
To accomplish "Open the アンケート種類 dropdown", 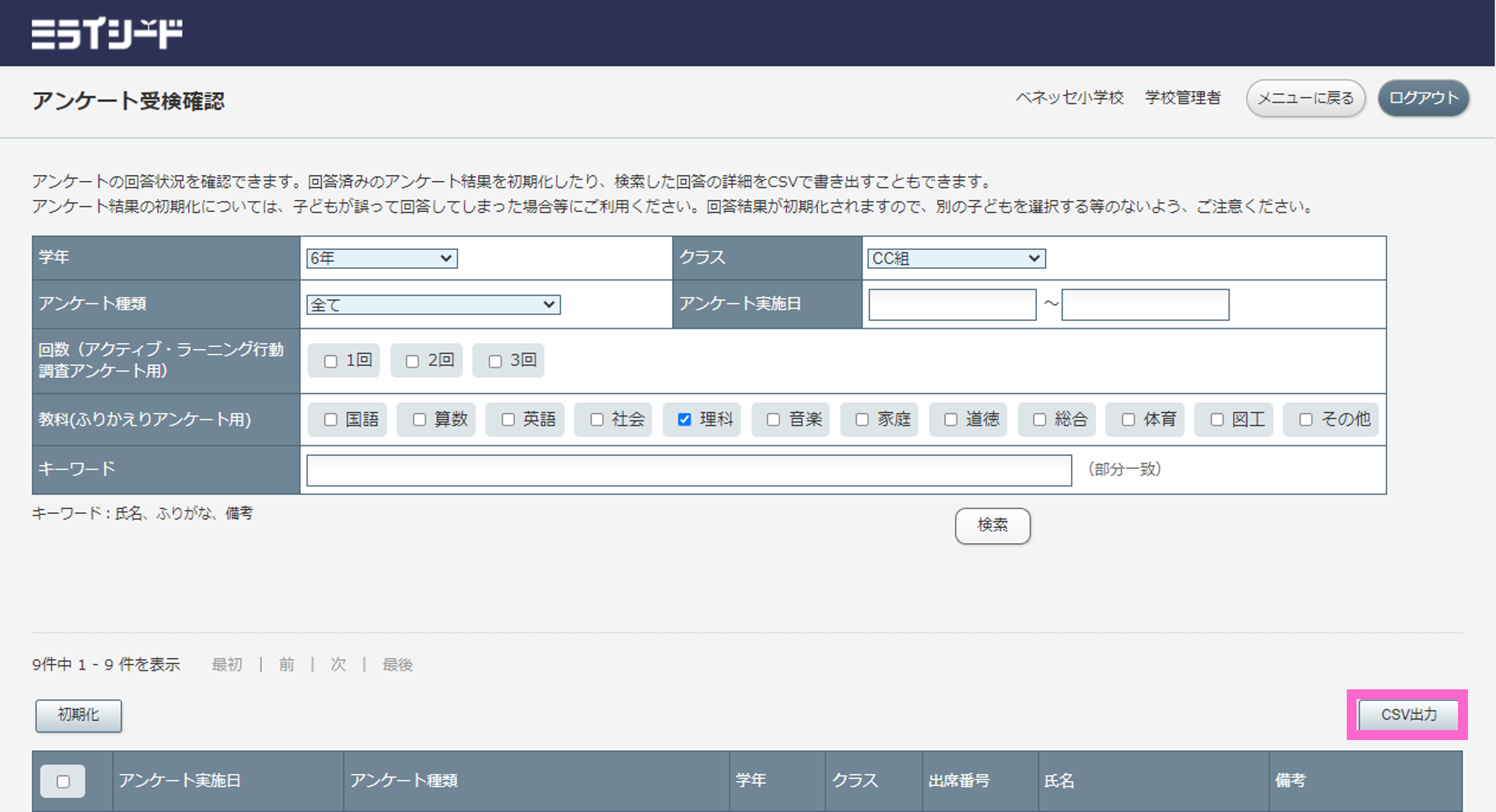I will click(x=433, y=304).
